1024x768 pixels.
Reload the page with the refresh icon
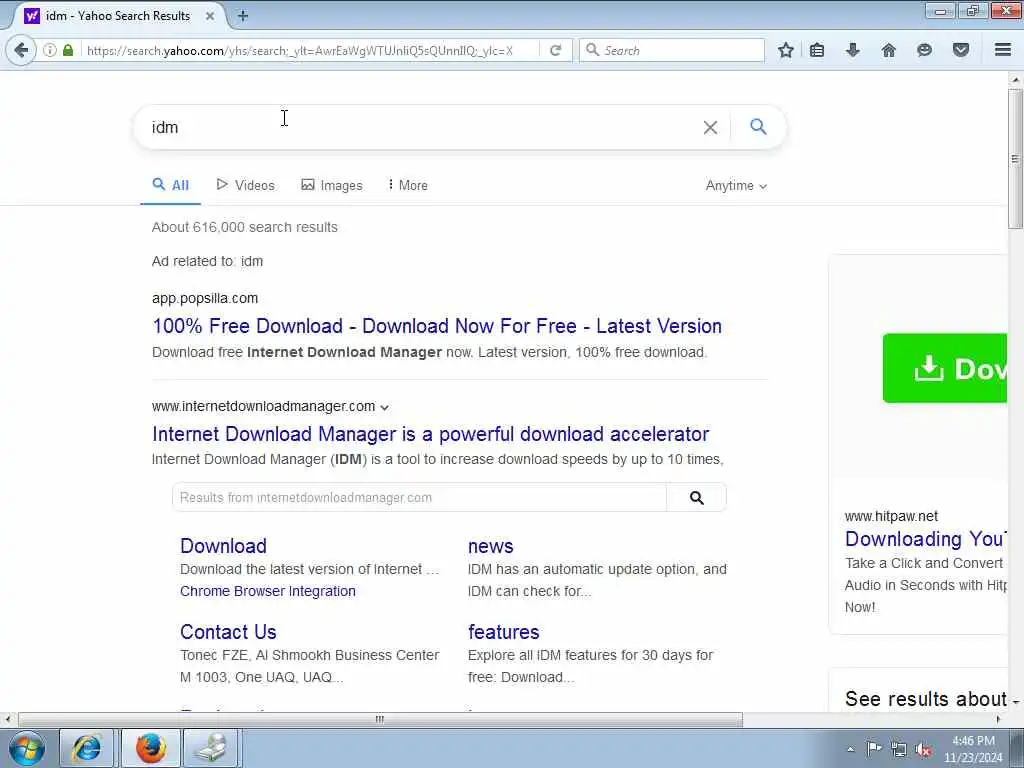click(x=556, y=50)
